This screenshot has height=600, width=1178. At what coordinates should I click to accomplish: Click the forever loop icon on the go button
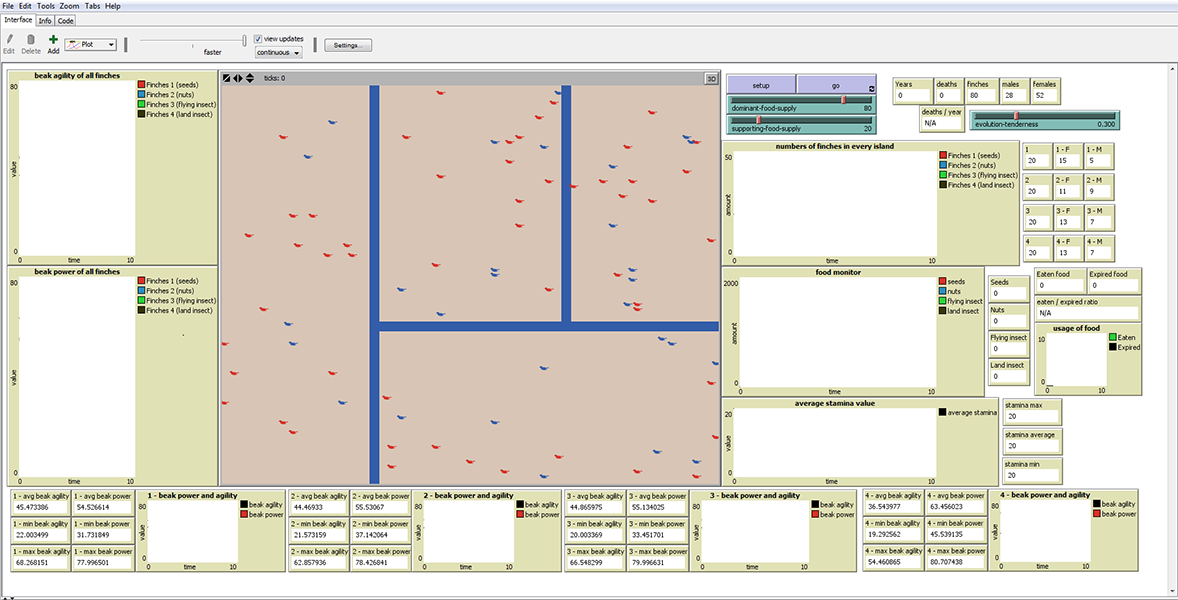click(871, 89)
